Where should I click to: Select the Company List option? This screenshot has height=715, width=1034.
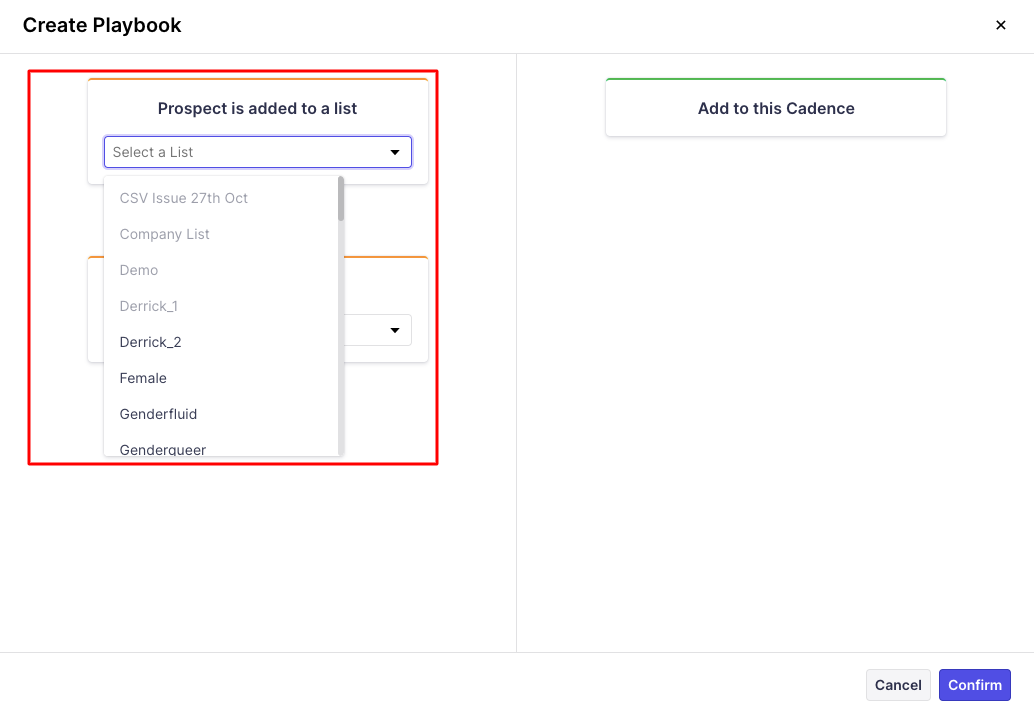tap(165, 234)
